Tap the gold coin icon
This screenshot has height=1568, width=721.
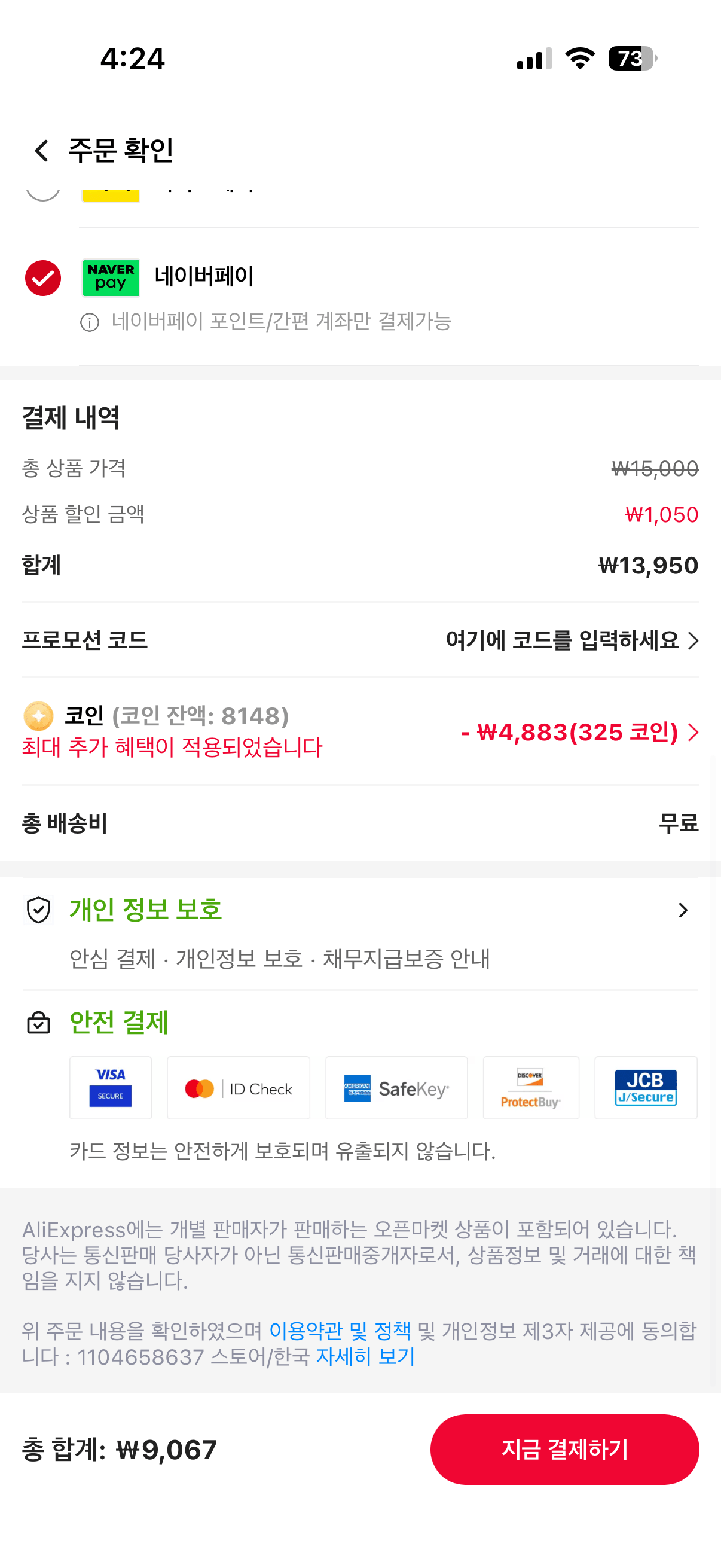(38, 716)
